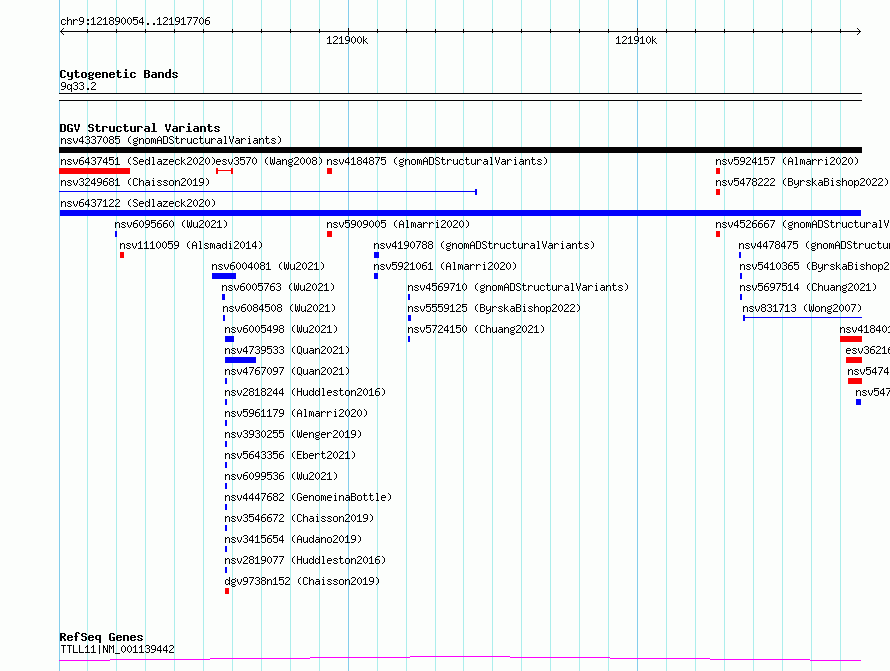This screenshot has width=890, height=671.
Task: Click nsv5410365 variant label
Action: point(814,266)
